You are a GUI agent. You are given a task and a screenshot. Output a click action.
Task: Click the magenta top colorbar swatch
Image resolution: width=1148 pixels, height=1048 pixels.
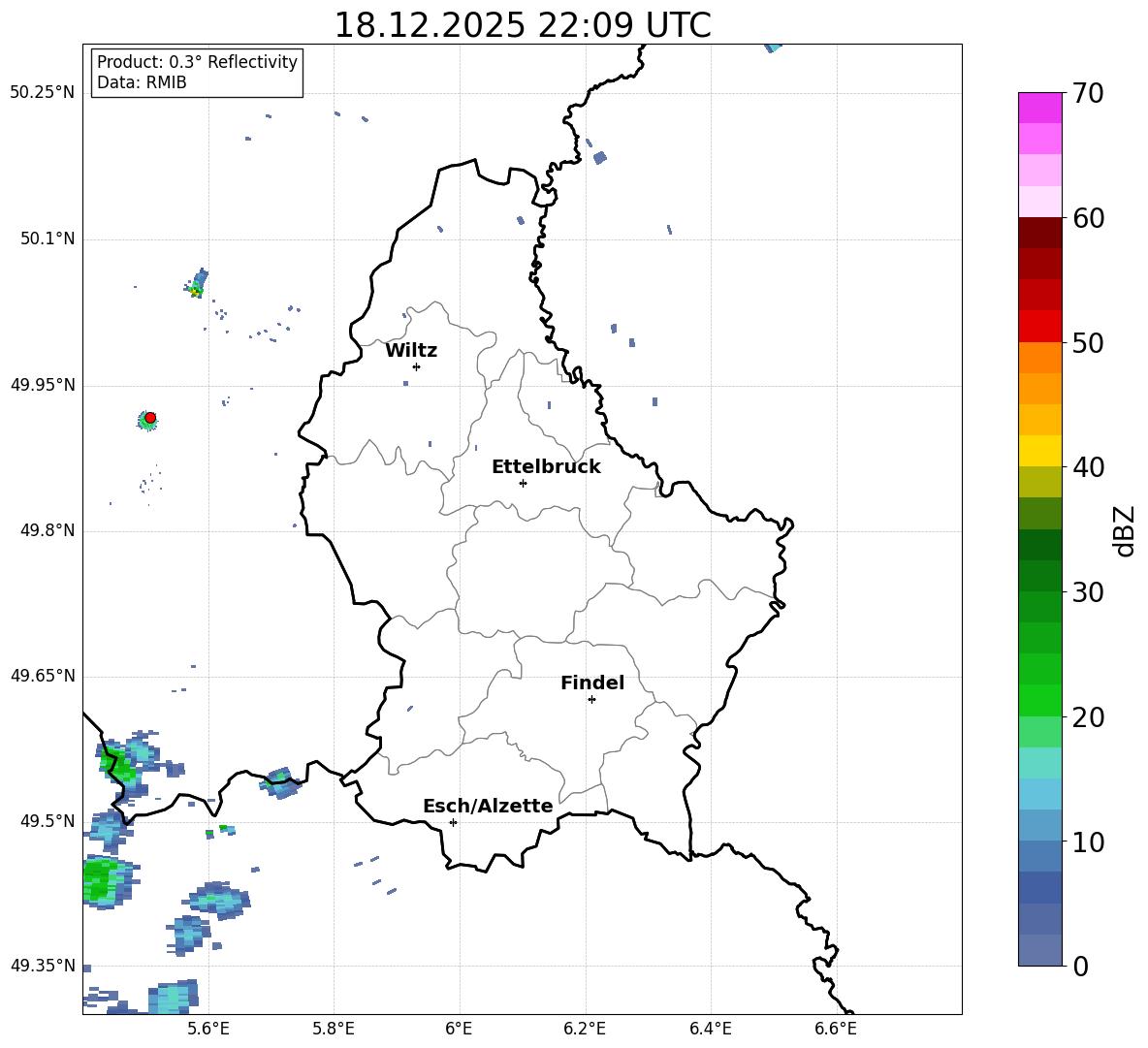[1039, 108]
